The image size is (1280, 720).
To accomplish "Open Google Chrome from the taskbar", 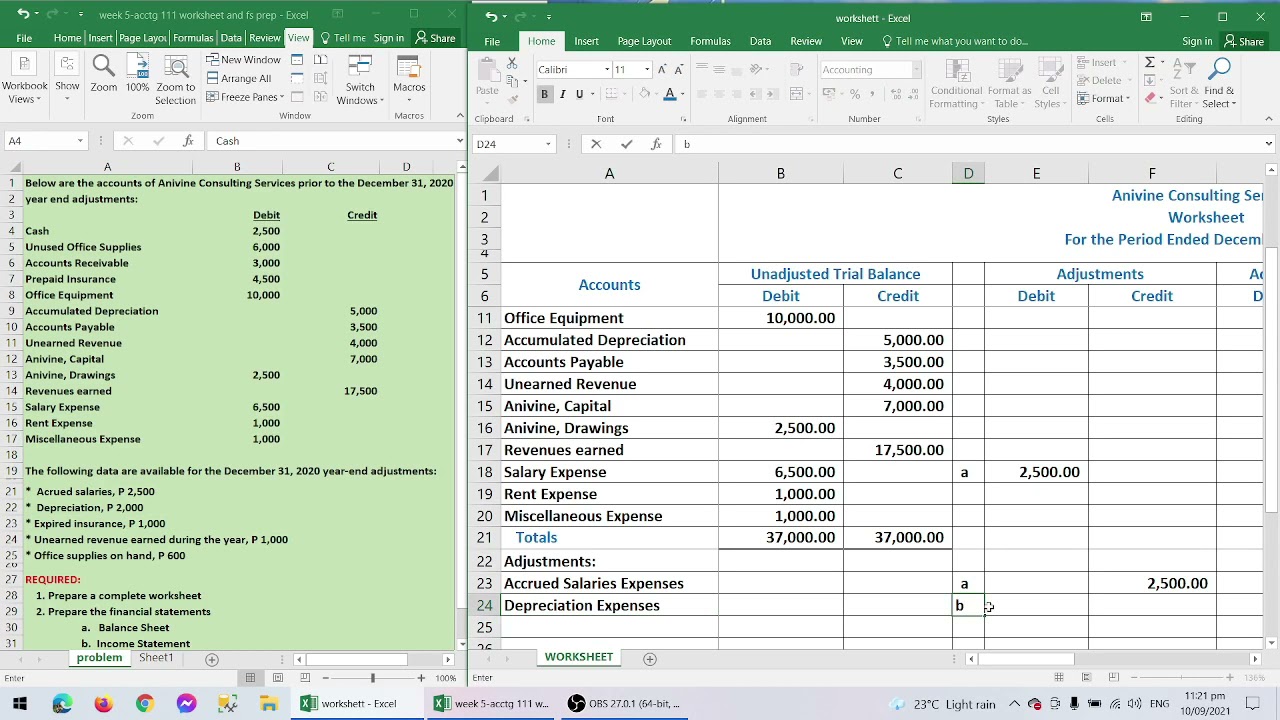I will [x=145, y=703].
